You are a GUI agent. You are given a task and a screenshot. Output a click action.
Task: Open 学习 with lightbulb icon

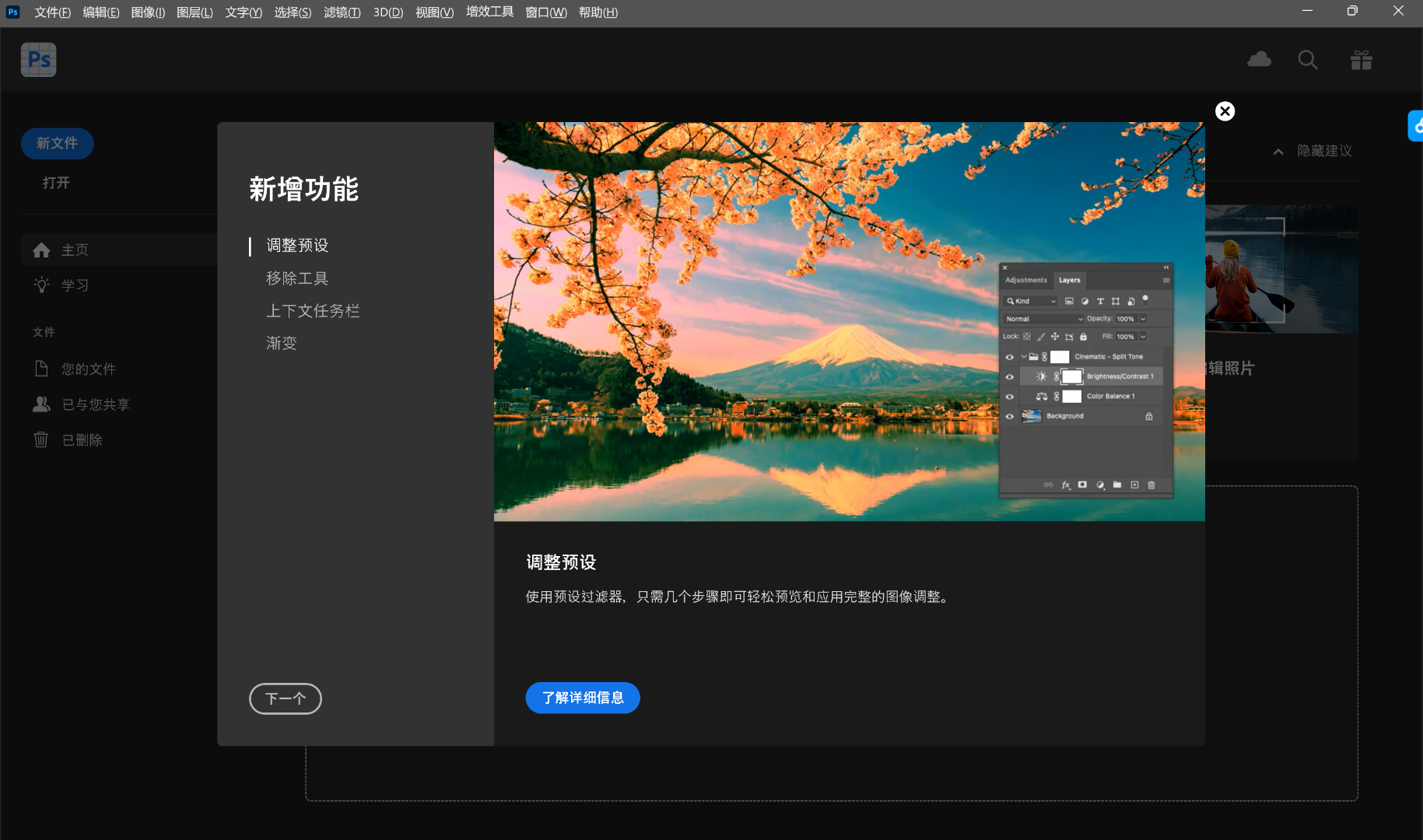[75, 285]
